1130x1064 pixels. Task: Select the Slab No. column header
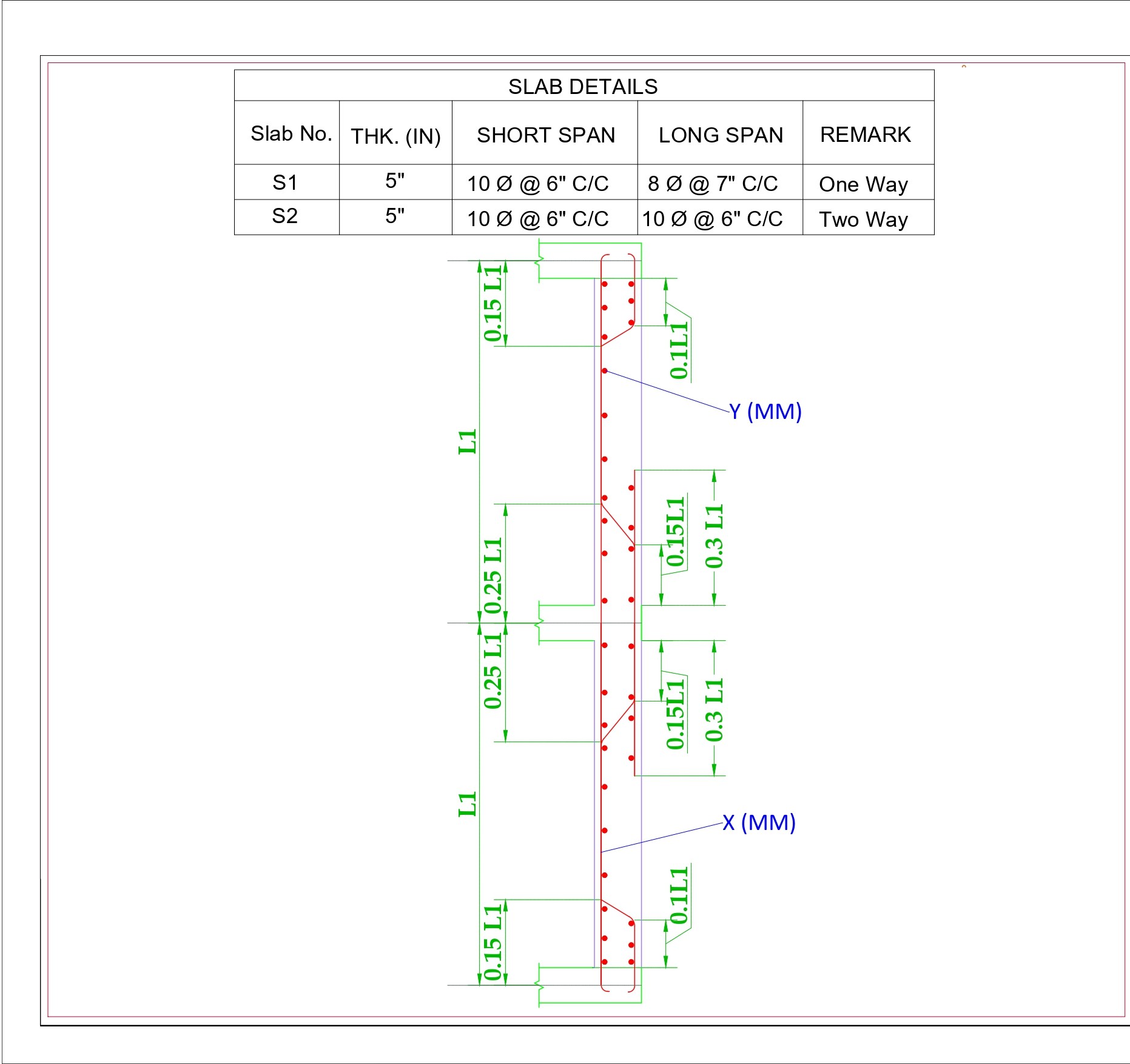click(291, 133)
